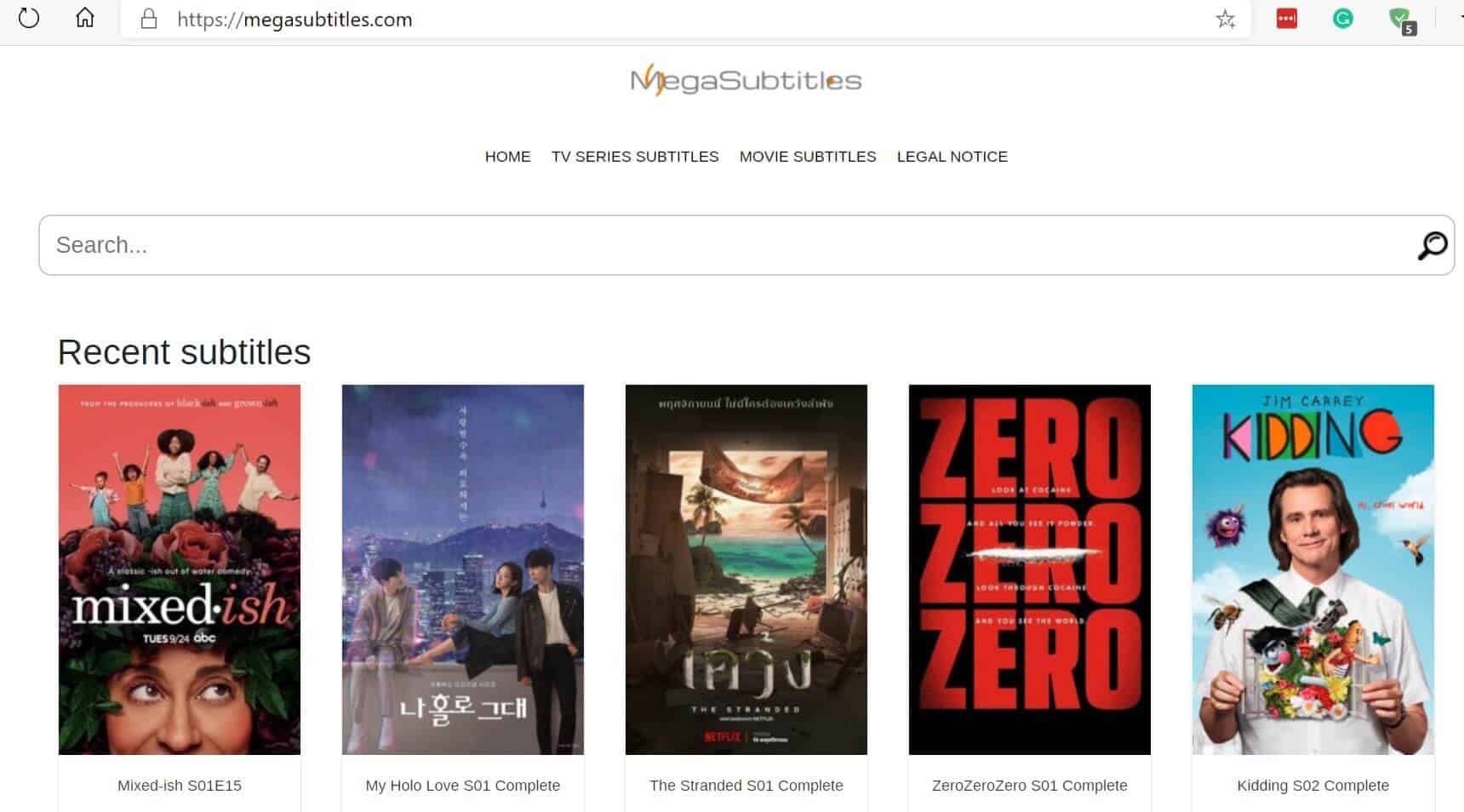Open the Mixed-ish S01E15 title link
1464x812 pixels.
180,786
